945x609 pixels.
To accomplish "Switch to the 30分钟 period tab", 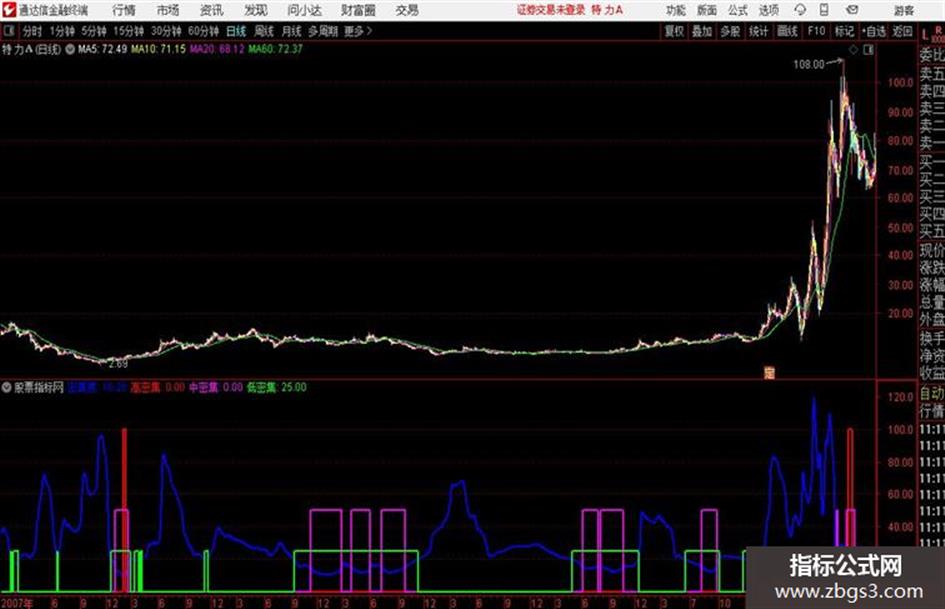I will point(166,31).
